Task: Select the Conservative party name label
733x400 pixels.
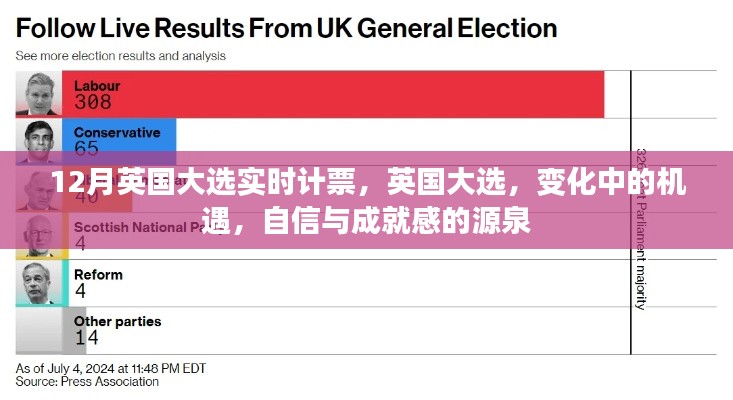Action: (117, 132)
